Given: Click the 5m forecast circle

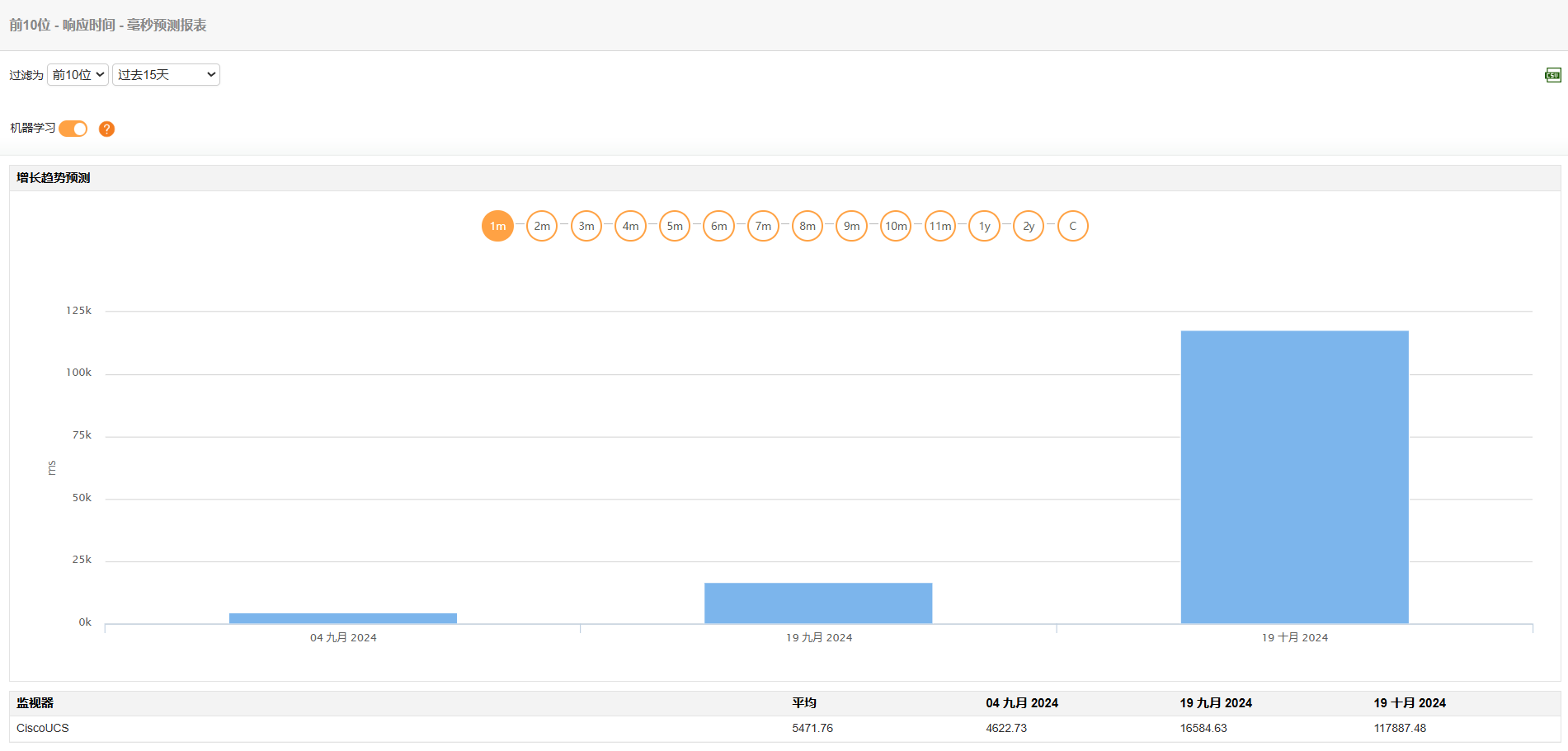Looking at the screenshot, I should click(x=675, y=226).
